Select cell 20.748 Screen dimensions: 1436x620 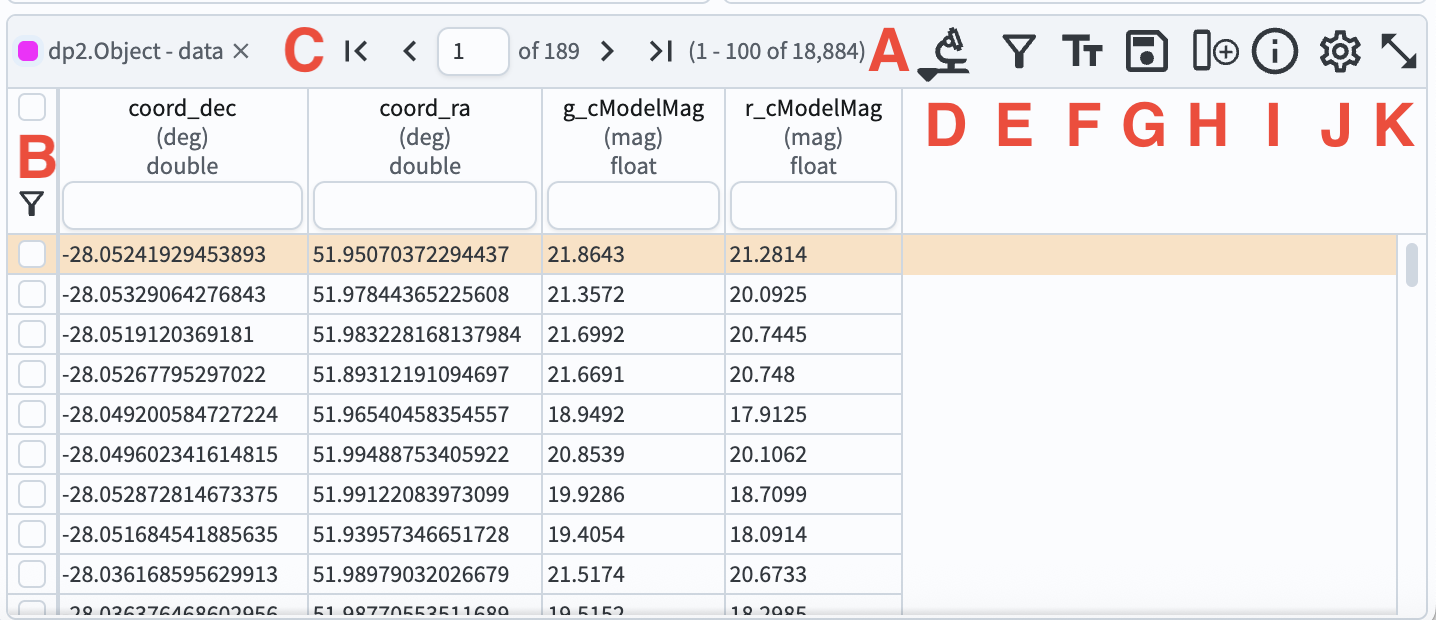[813, 375]
